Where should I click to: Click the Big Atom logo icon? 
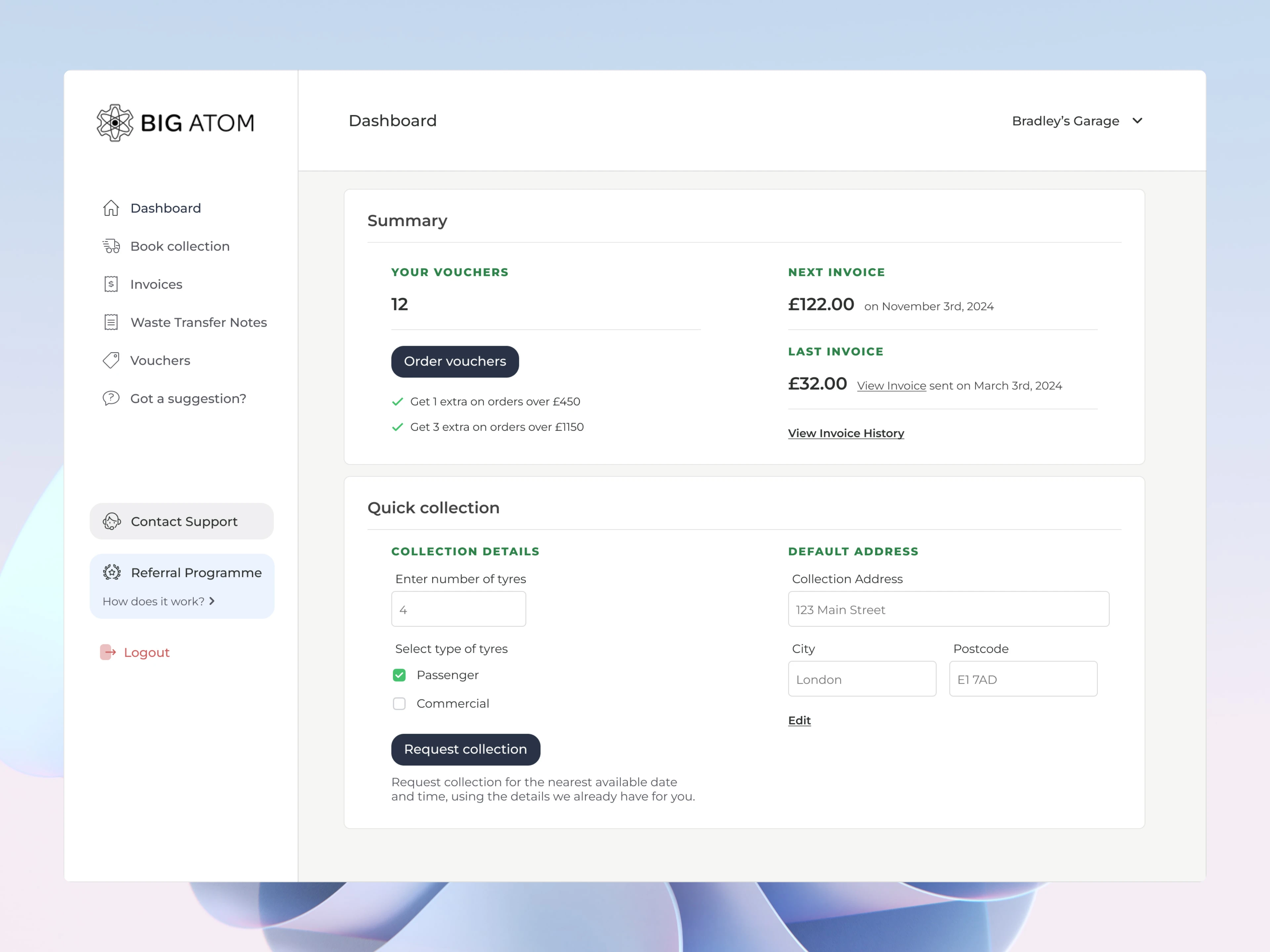click(x=115, y=123)
